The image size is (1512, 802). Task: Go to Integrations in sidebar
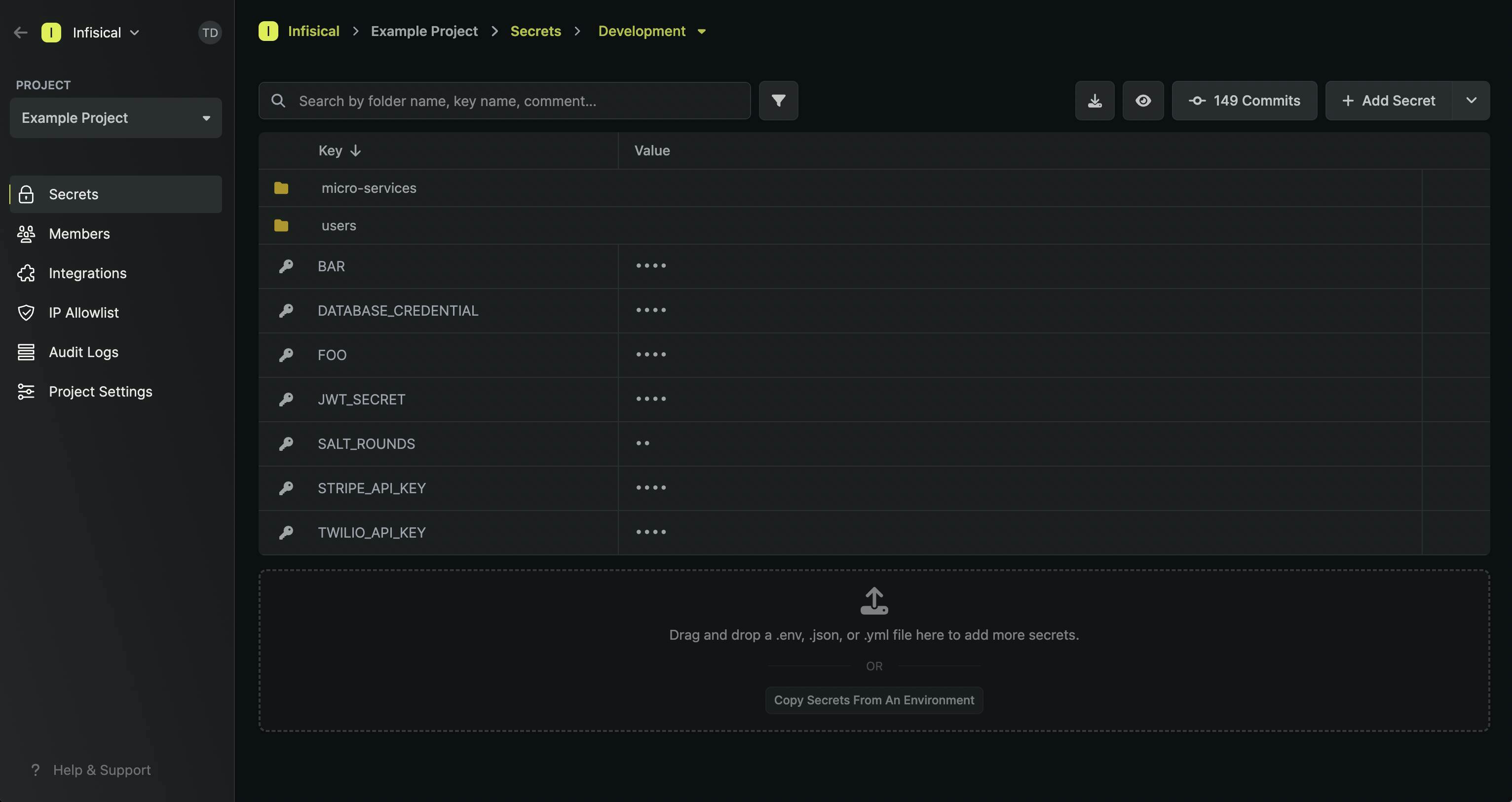87,273
